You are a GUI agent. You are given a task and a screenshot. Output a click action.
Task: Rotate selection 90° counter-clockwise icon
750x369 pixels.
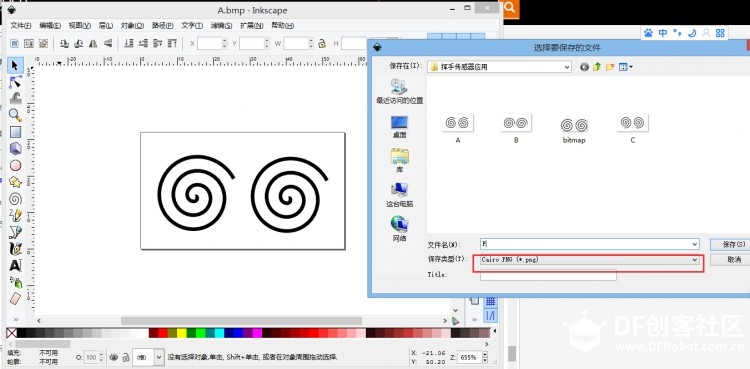coord(64,44)
